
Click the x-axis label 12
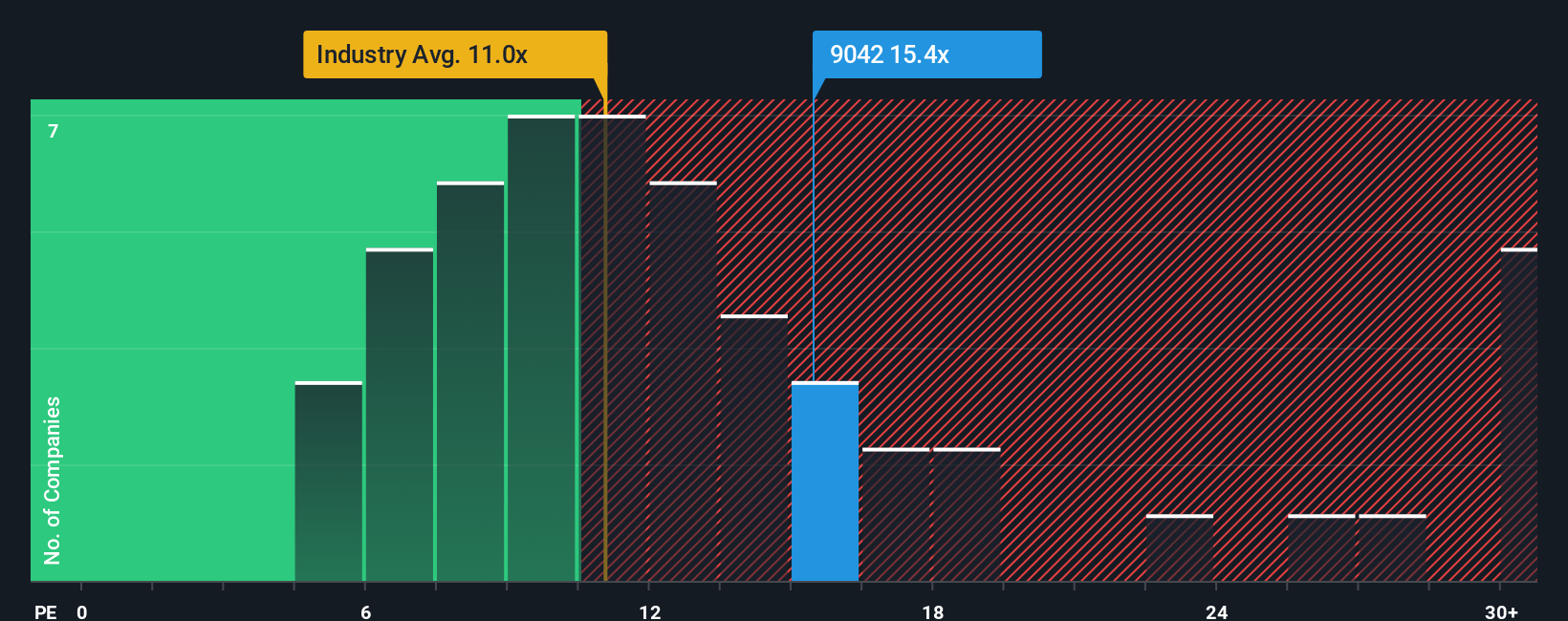pyautogui.click(x=650, y=611)
